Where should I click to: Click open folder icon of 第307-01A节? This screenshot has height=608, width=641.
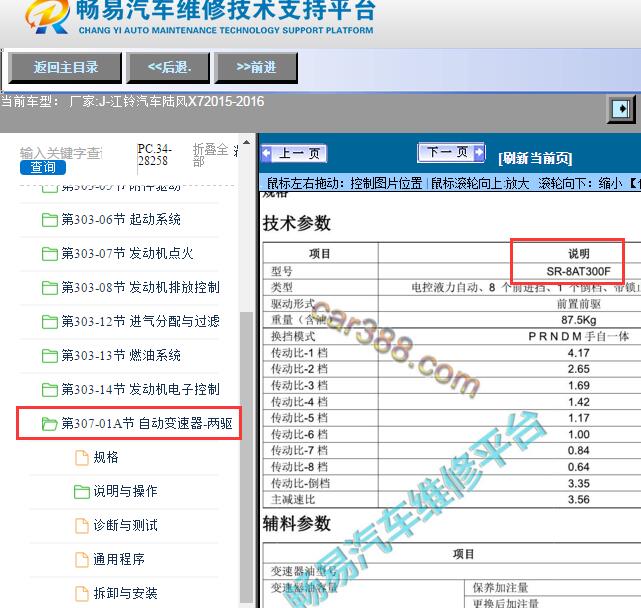coord(49,424)
